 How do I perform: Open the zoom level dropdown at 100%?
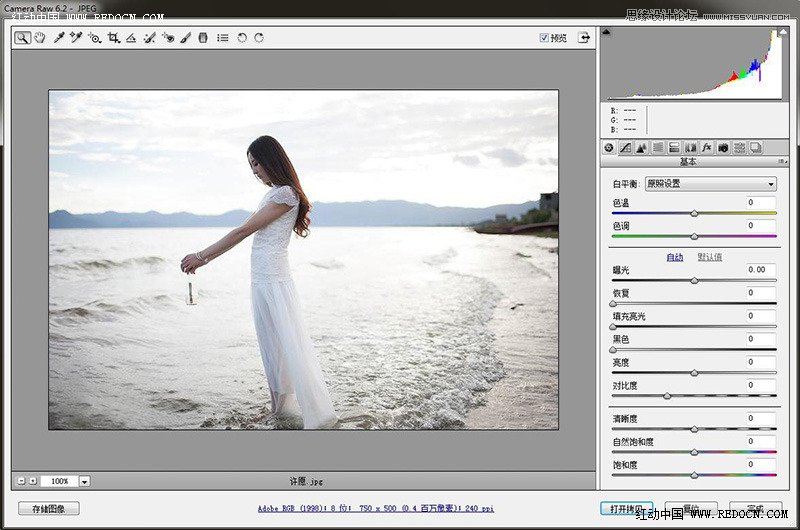pos(84,481)
